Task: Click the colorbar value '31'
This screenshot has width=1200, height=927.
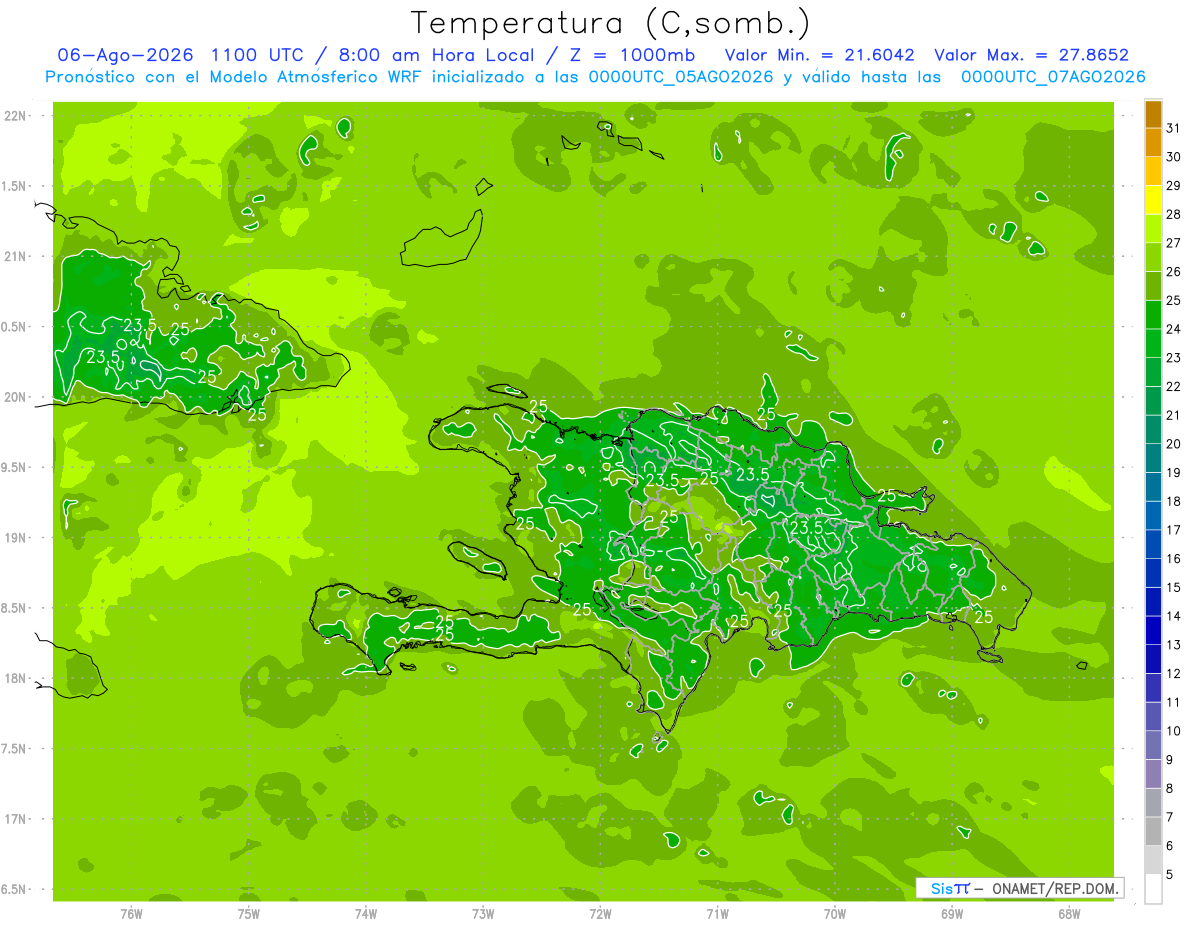Action: pyautogui.click(x=1174, y=128)
